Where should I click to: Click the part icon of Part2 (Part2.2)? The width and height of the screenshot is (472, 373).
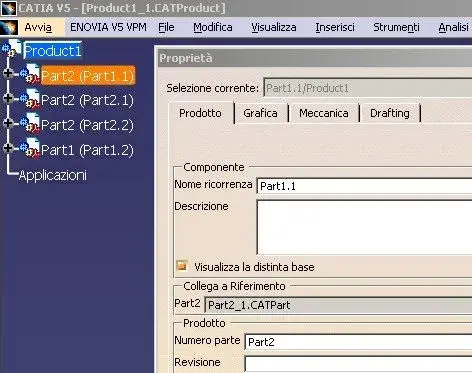(x=30, y=123)
